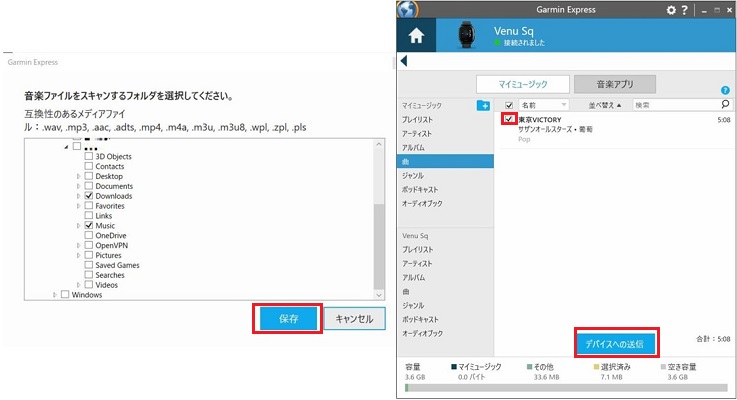Tick the Contacts folder checkbox
Viewport: 737px width, 400px height.
tap(88, 166)
